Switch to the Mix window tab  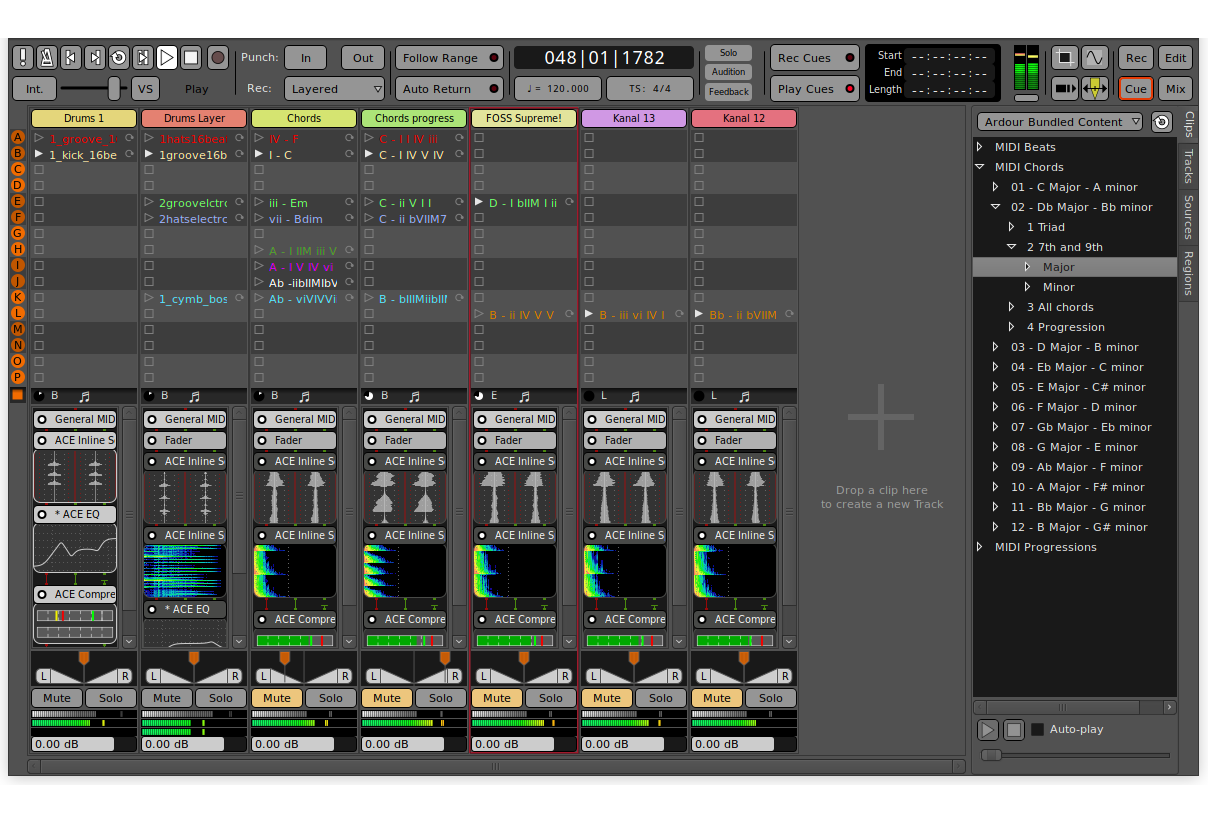[1175, 89]
